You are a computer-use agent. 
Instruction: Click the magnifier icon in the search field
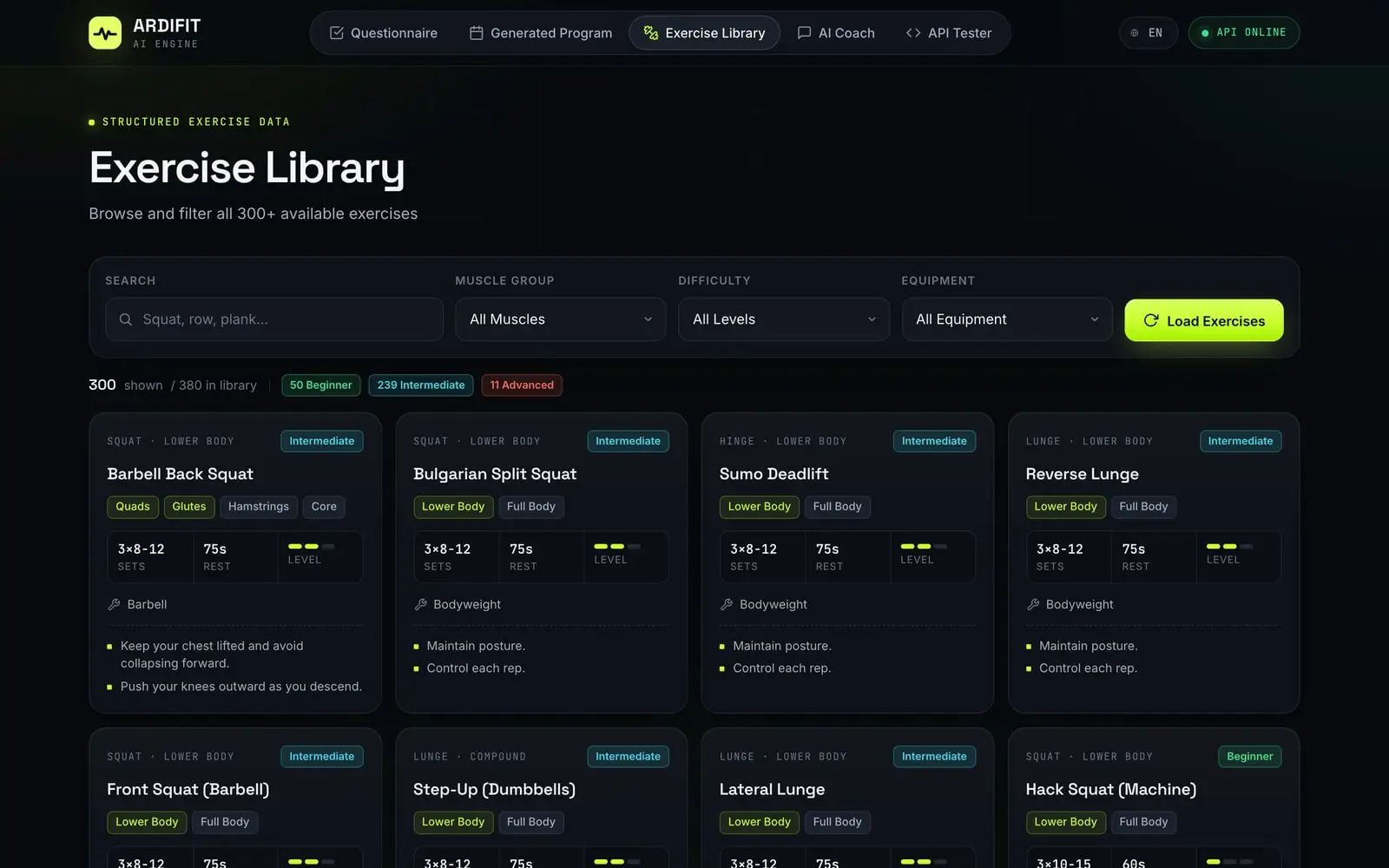click(126, 319)
